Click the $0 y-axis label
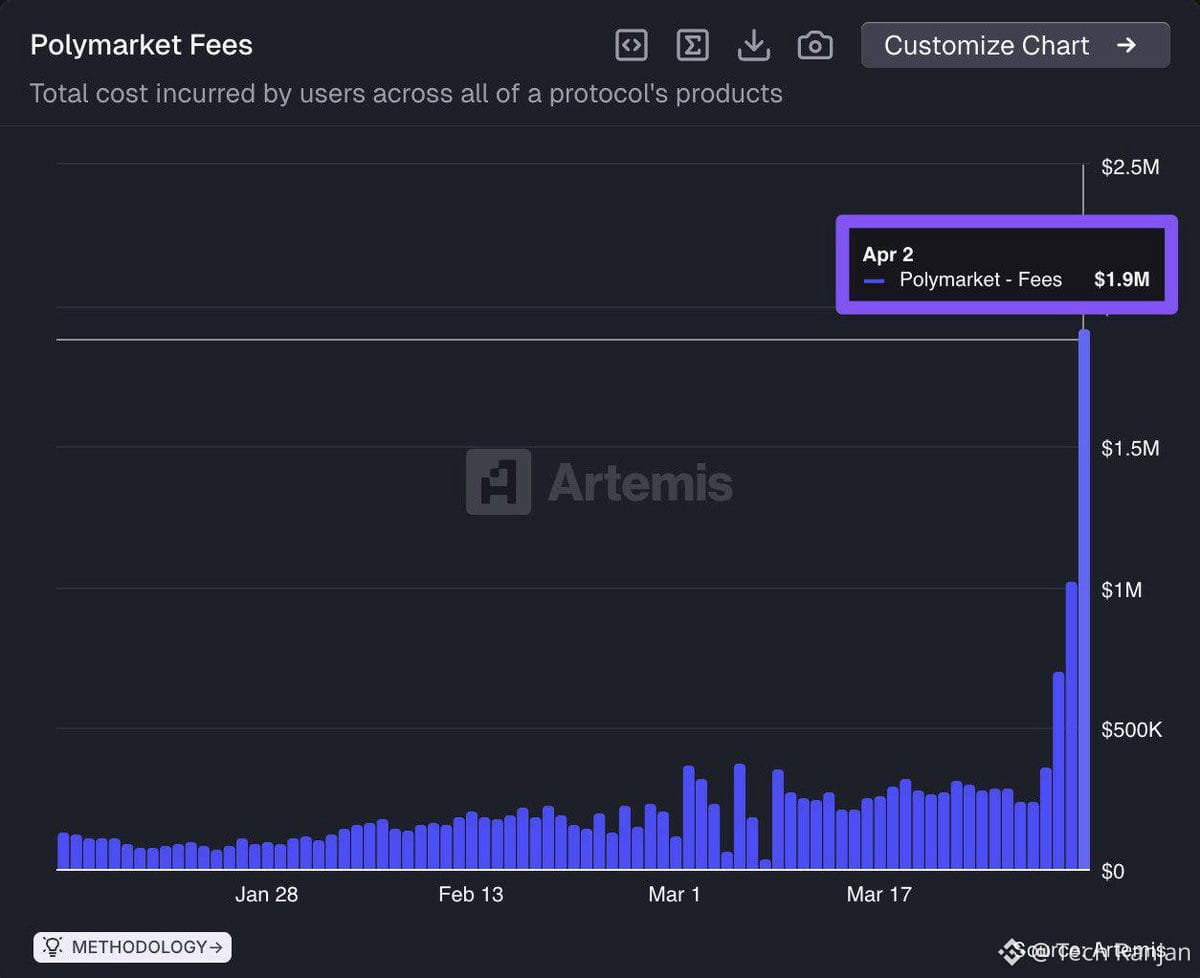Viewport: 1200px width, 978px height. 1113,871
